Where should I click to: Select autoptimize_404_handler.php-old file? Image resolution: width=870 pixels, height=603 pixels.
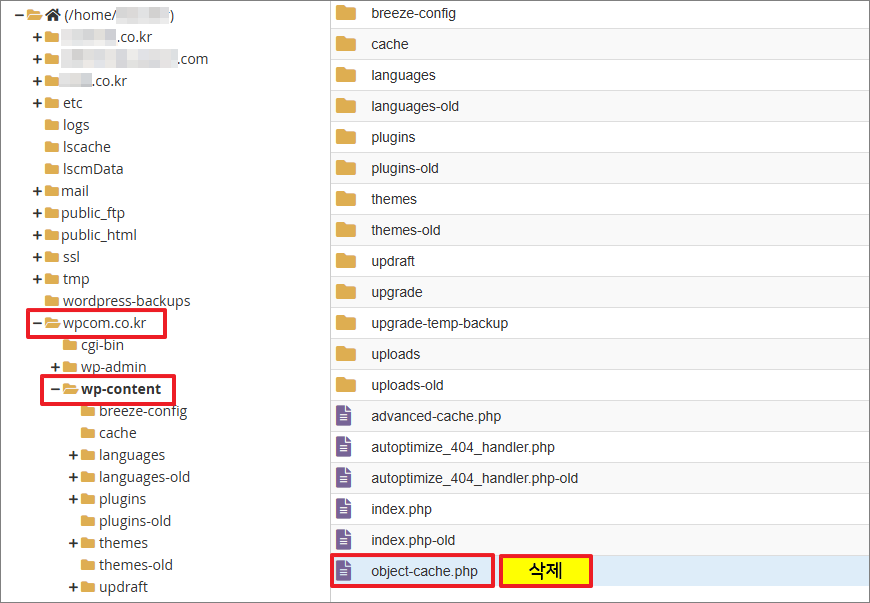[x=474, y=478]
